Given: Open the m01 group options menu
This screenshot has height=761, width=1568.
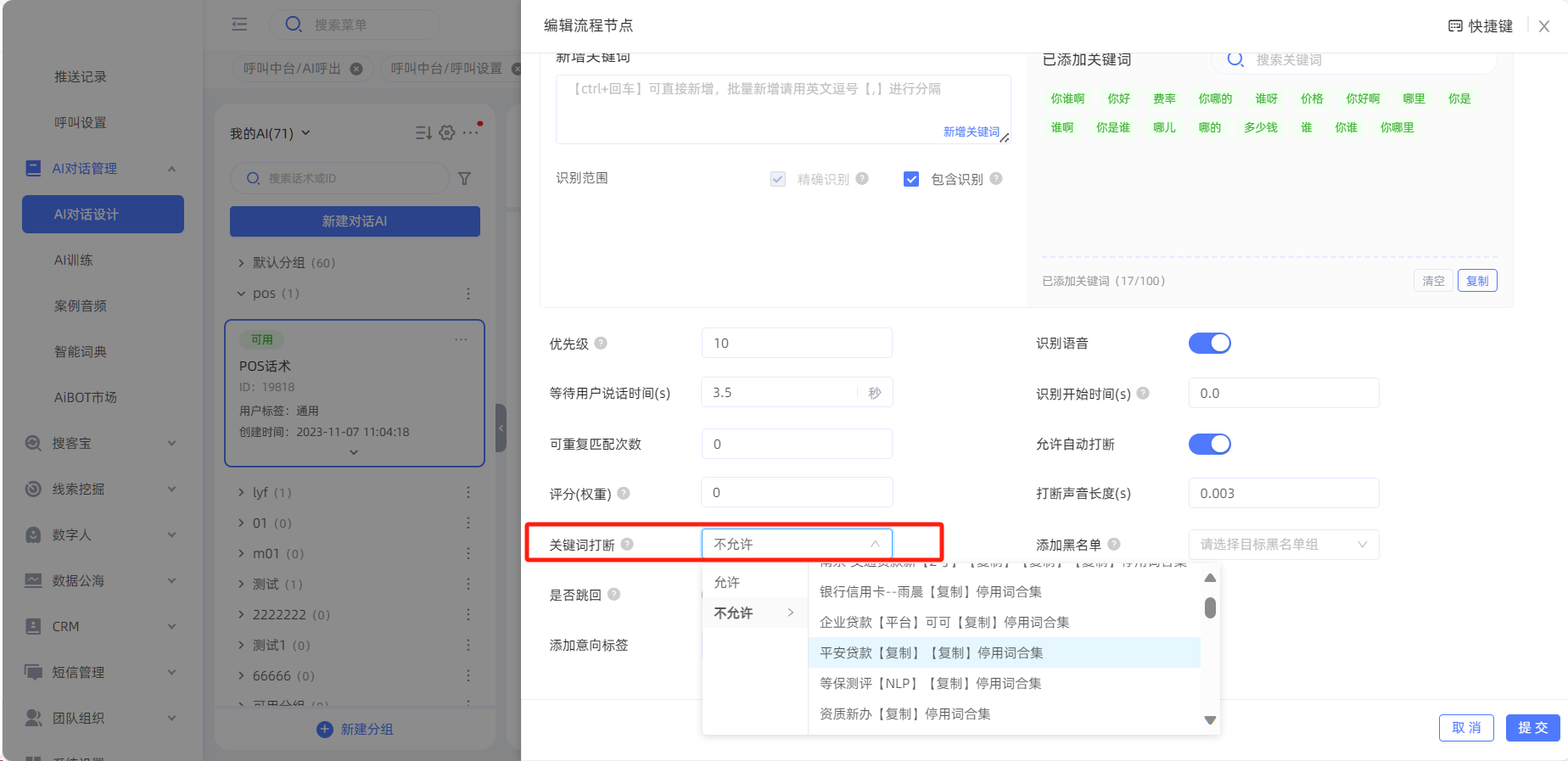Looking at the screenshot, I should (x=468, y=553).
